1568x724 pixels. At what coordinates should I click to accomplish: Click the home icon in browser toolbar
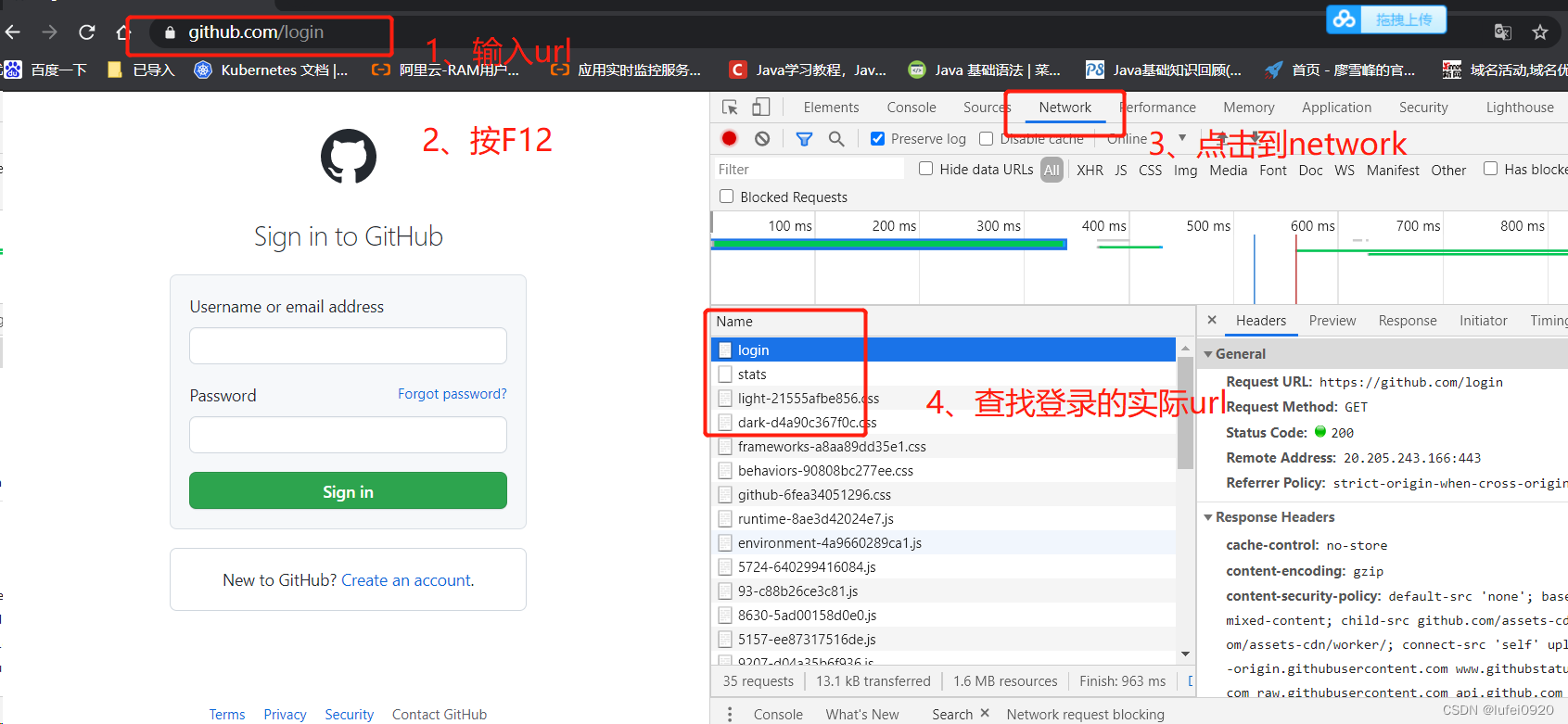tap(123, 32)
